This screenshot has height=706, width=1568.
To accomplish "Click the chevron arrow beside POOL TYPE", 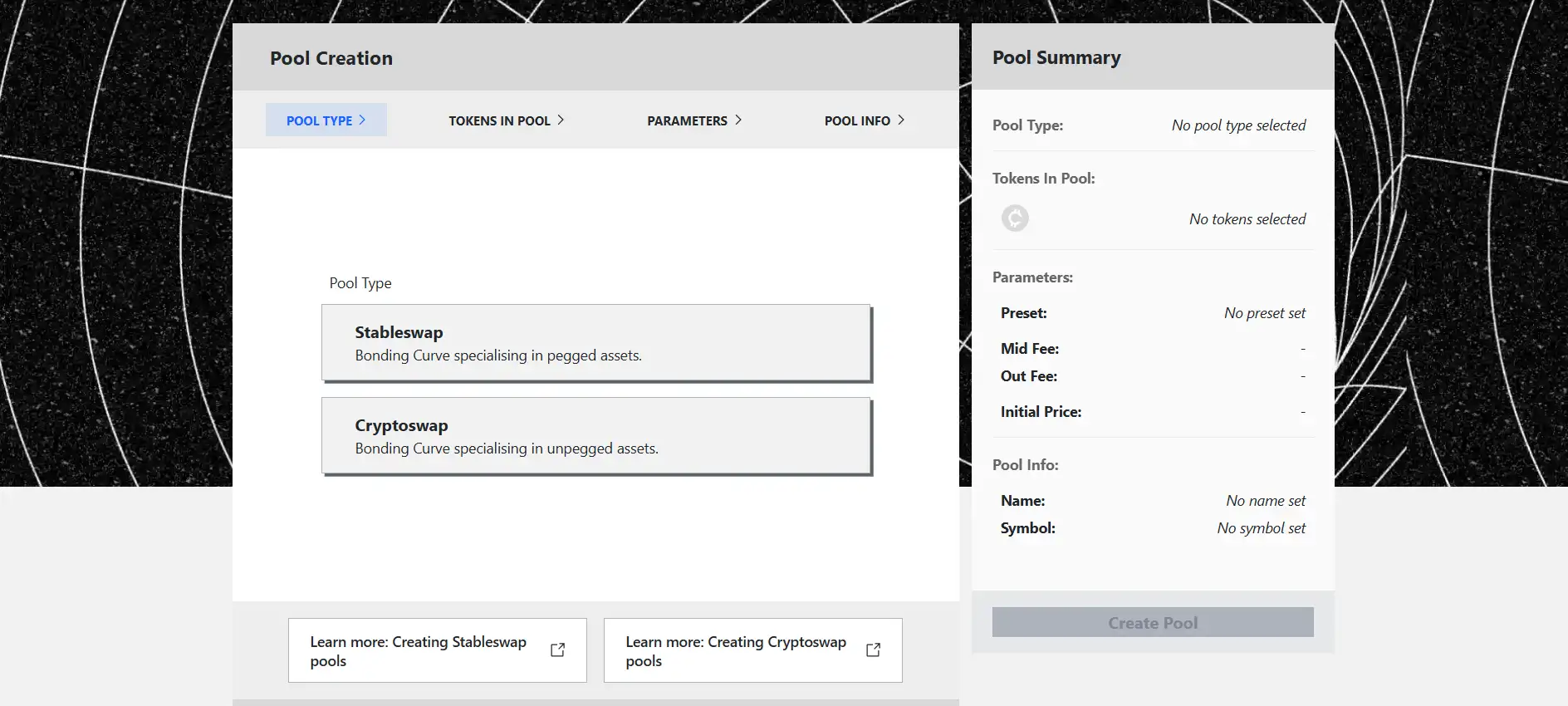I will tap(362, 120).
